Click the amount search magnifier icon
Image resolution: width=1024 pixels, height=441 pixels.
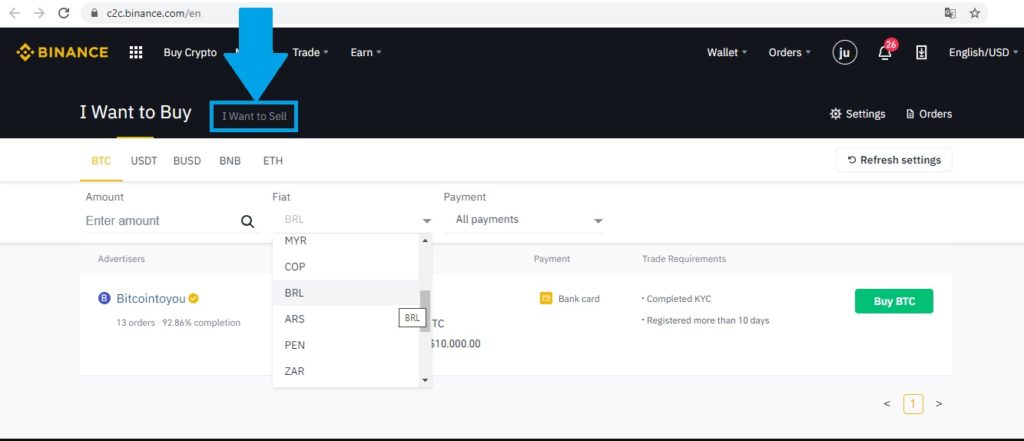[248, 221]
